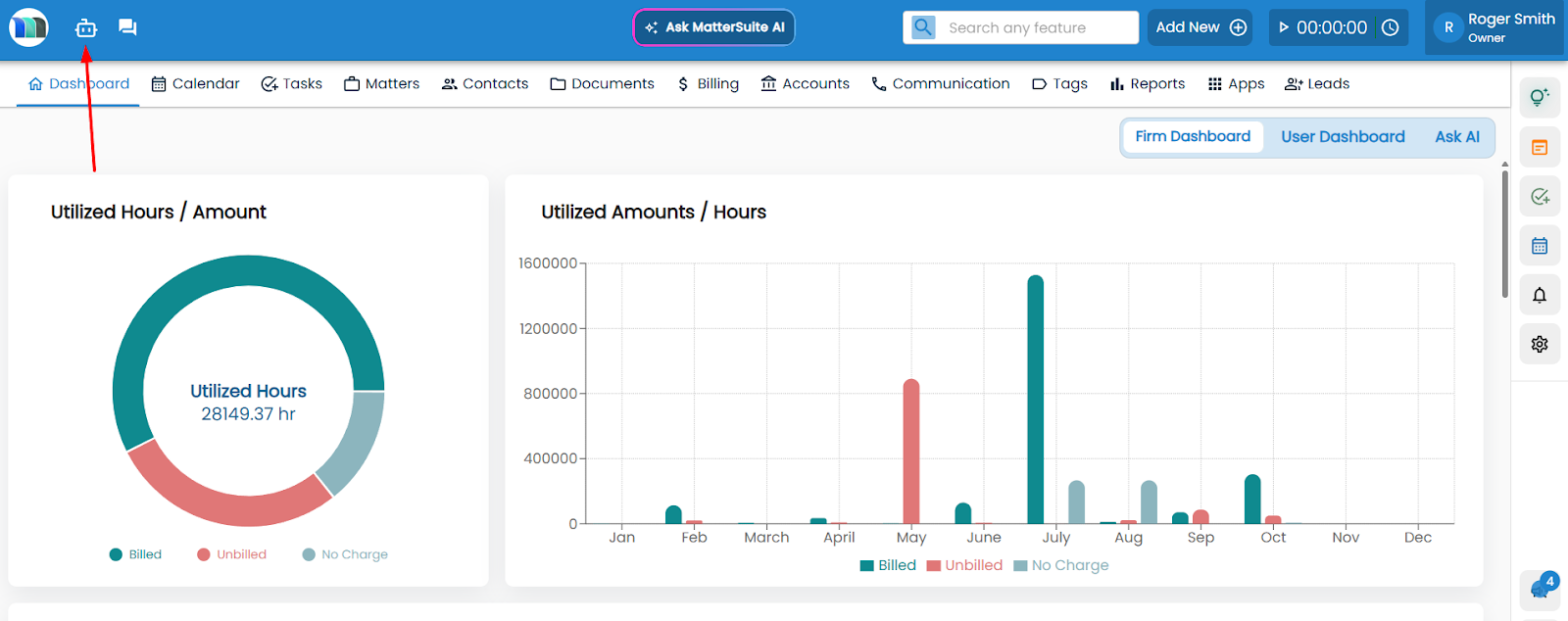This screenshot has height=621, width=1568.
Task: Open settings gear in right sidebar
Action: pyautogui.click(x=1540, y=344)
